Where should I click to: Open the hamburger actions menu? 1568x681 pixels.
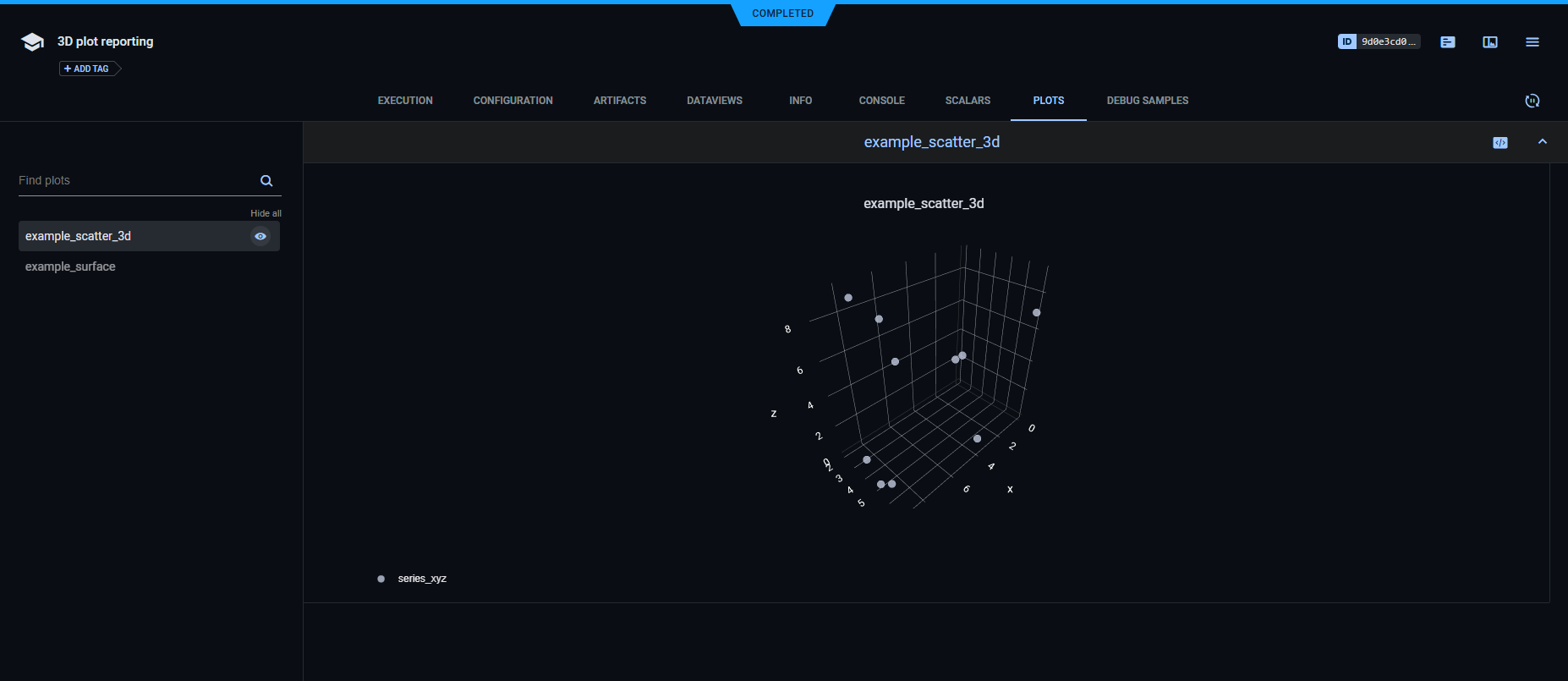pyautogui.click(x=1532, y=42)
